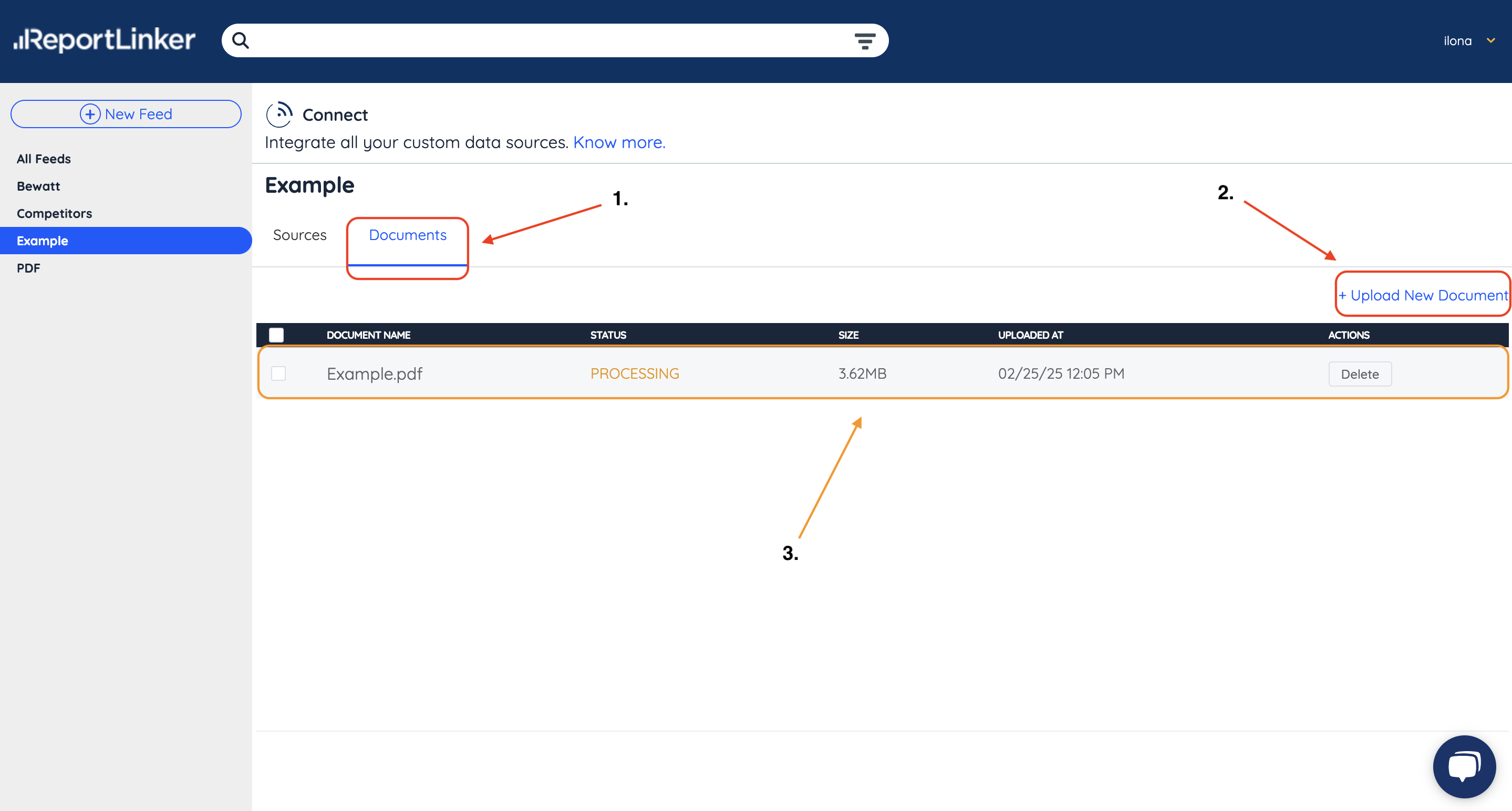
Task: Click the ReportLinker logo
Action: pos(105,40)
